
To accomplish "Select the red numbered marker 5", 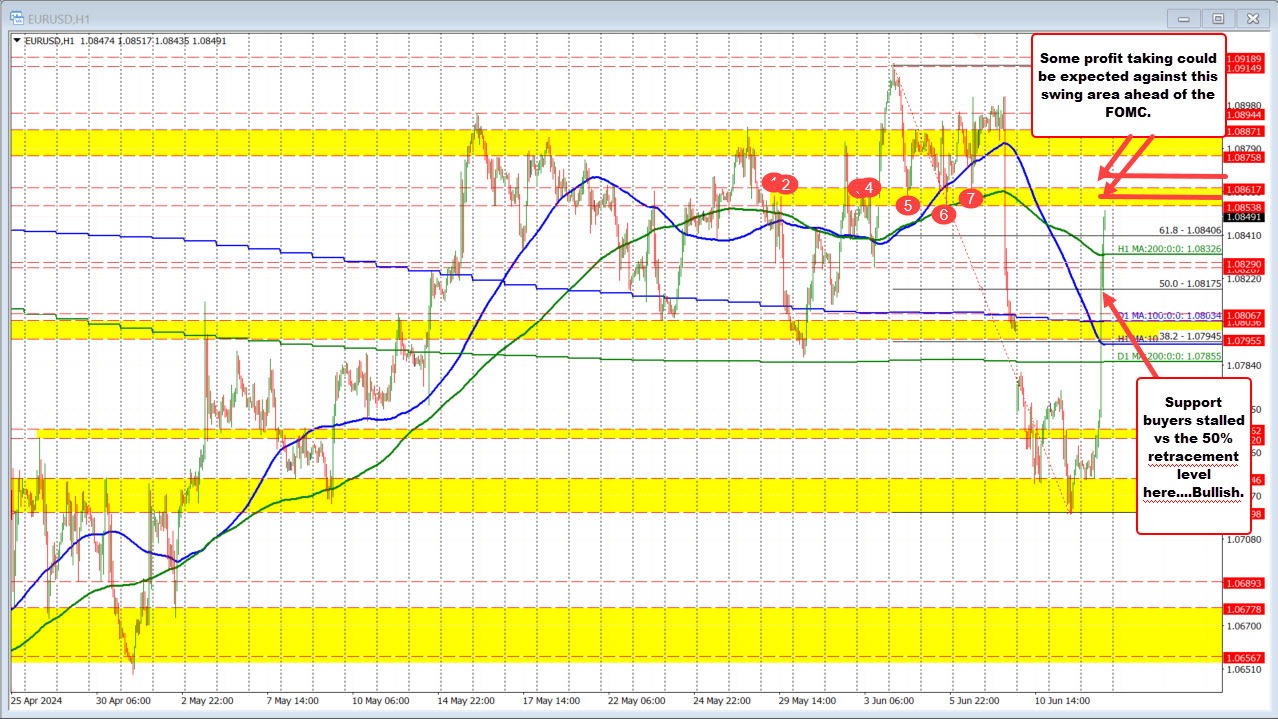I will pos(908,204).
